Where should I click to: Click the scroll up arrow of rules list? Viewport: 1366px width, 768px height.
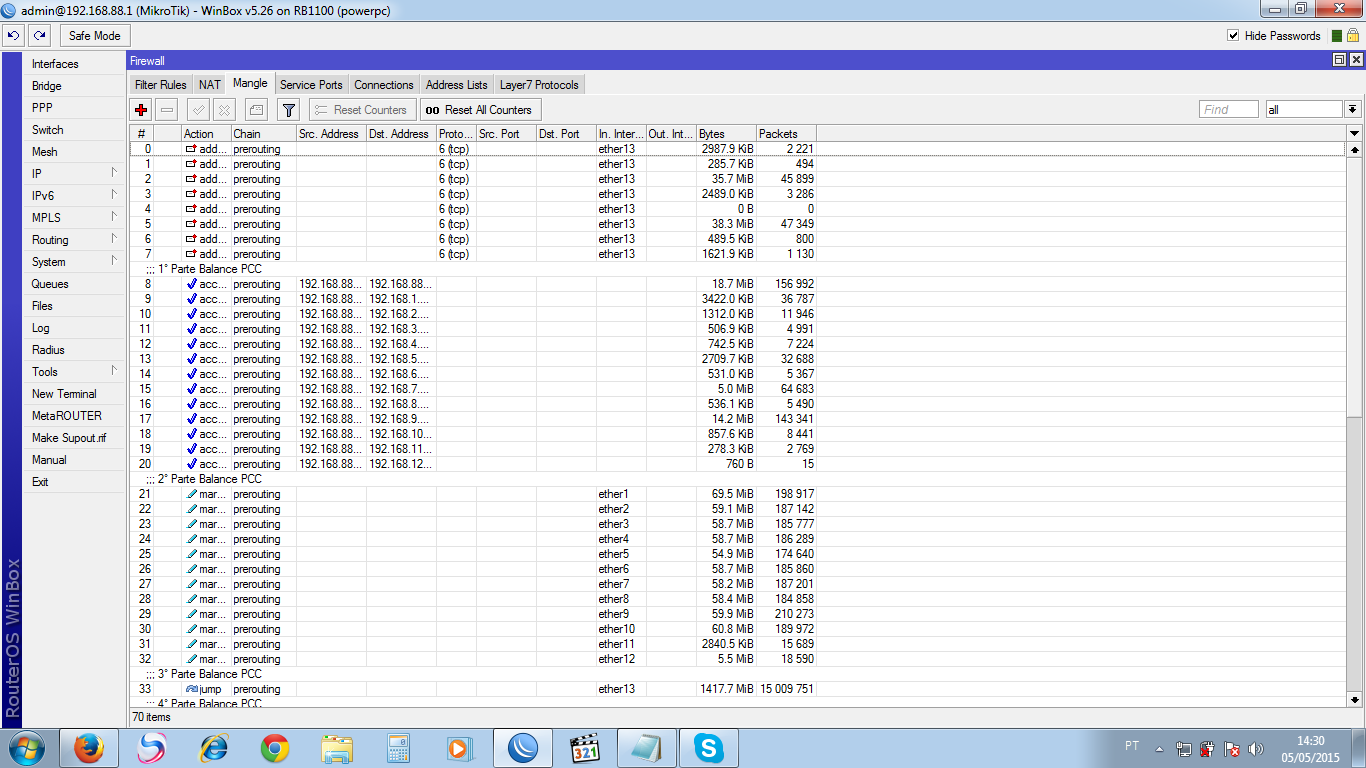(1355, 149)
